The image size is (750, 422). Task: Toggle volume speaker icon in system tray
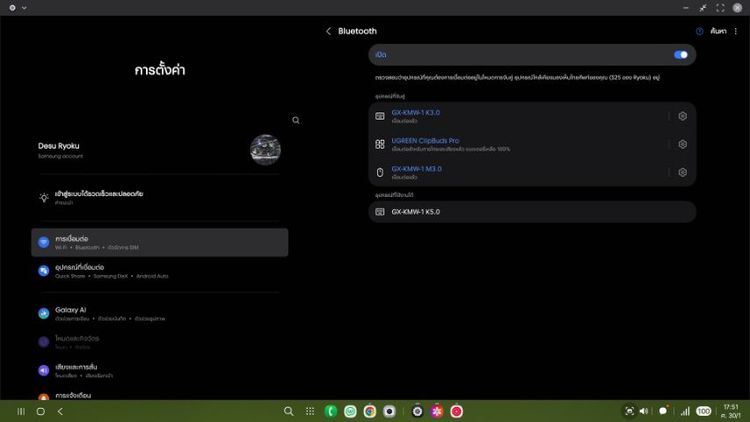(644, 411)
